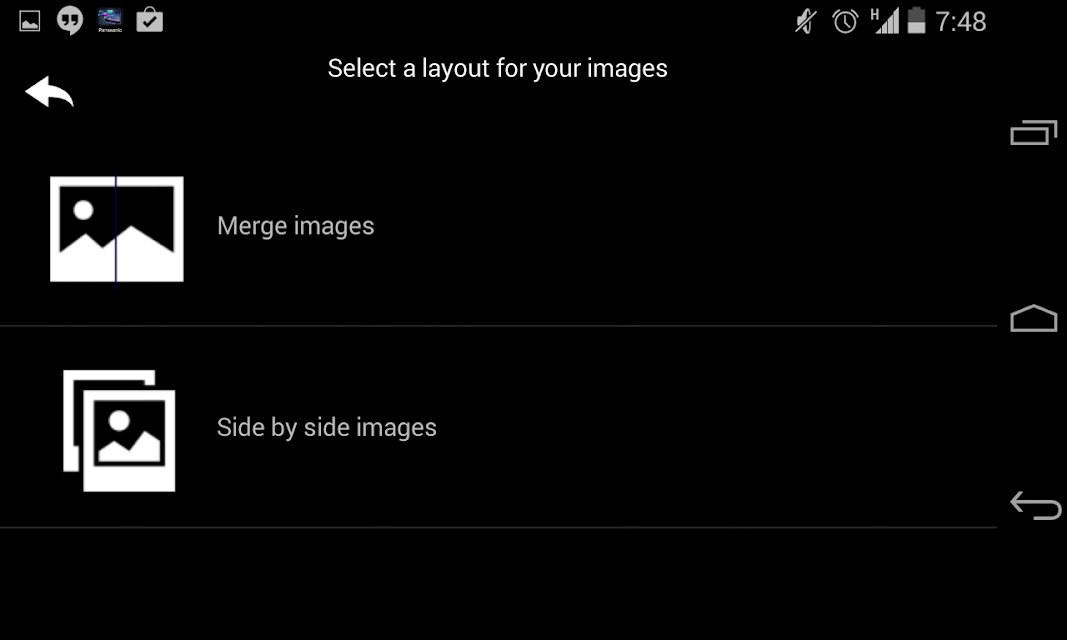Tap the alarm clock status icon
The image size is (1067, 640).
click(x=845, y=21)
